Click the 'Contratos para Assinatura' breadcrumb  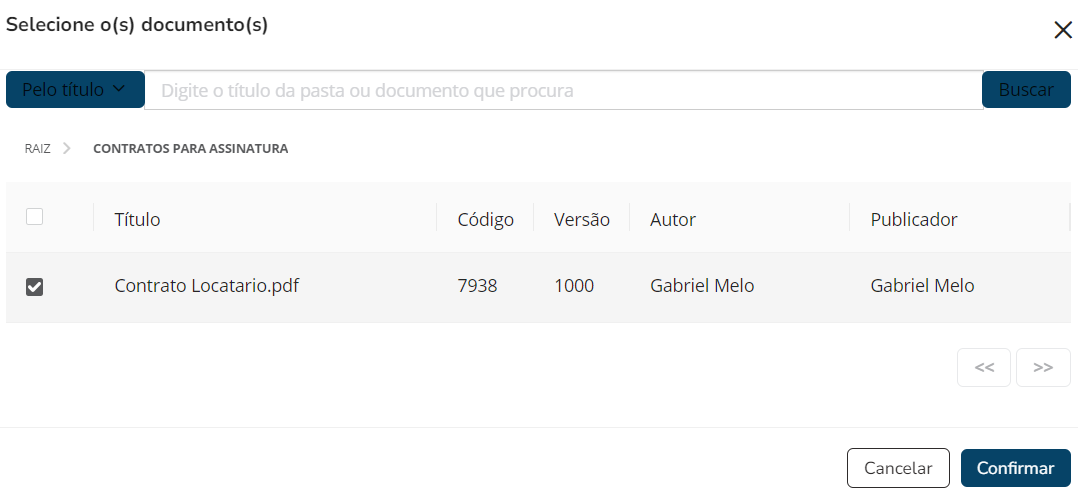190,148
